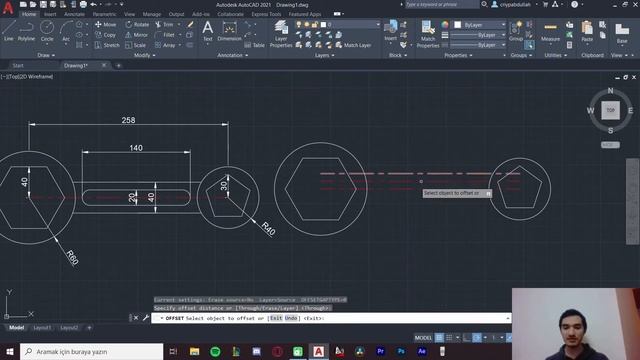
Task: Select the Match Properties tool
Action: pos(428,33)
